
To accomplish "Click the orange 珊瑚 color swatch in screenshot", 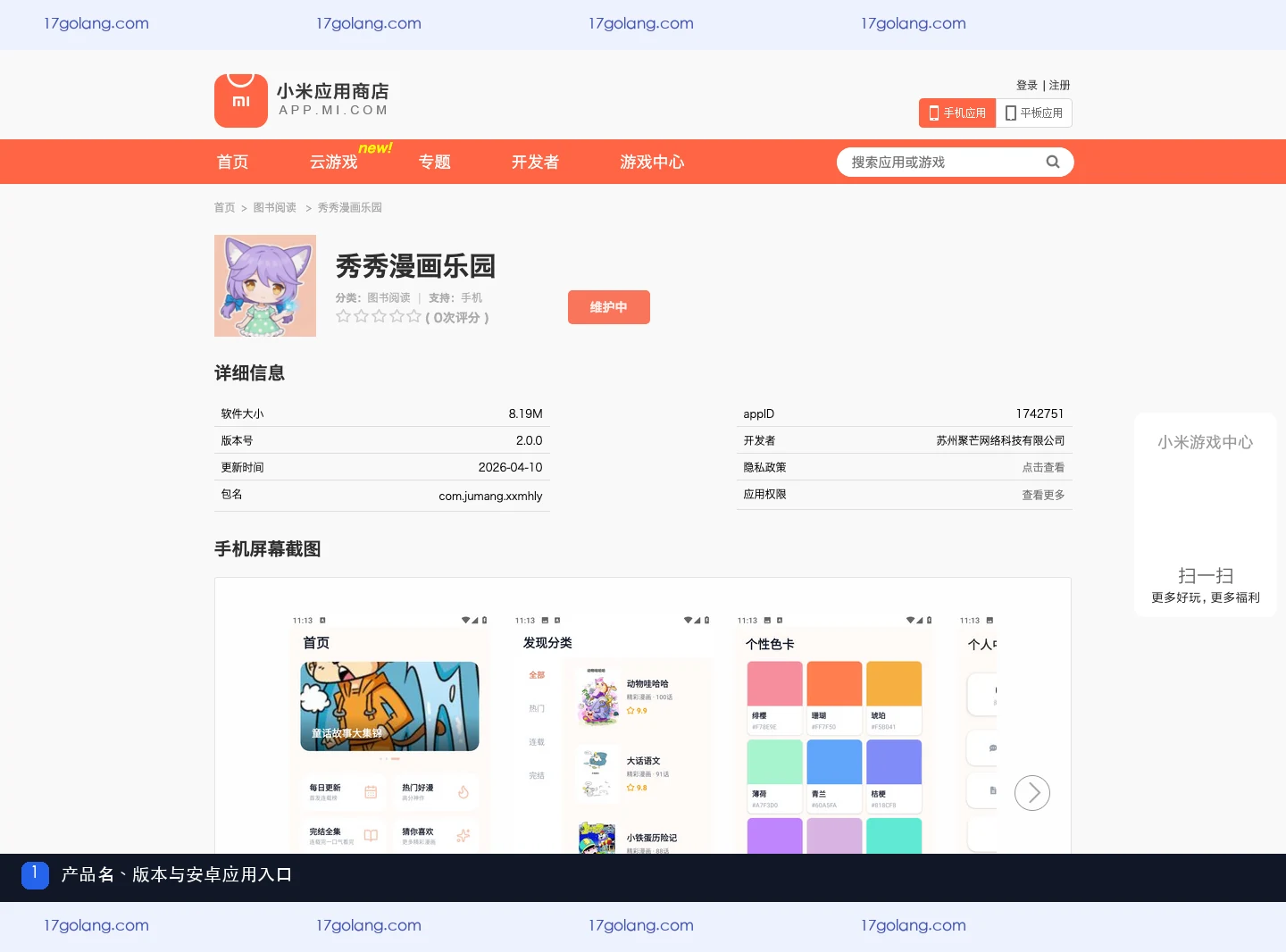I will click(834, 684).
